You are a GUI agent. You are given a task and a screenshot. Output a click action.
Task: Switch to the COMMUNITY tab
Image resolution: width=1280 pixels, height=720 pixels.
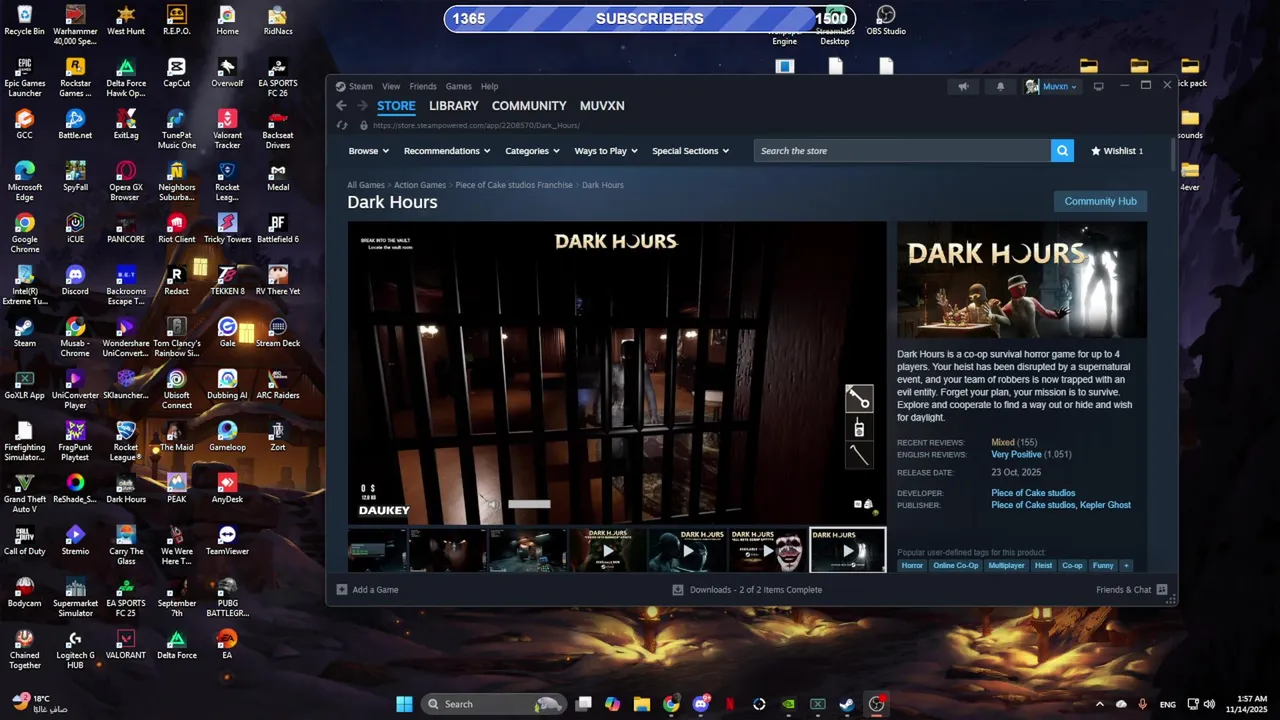click(529, 106)
